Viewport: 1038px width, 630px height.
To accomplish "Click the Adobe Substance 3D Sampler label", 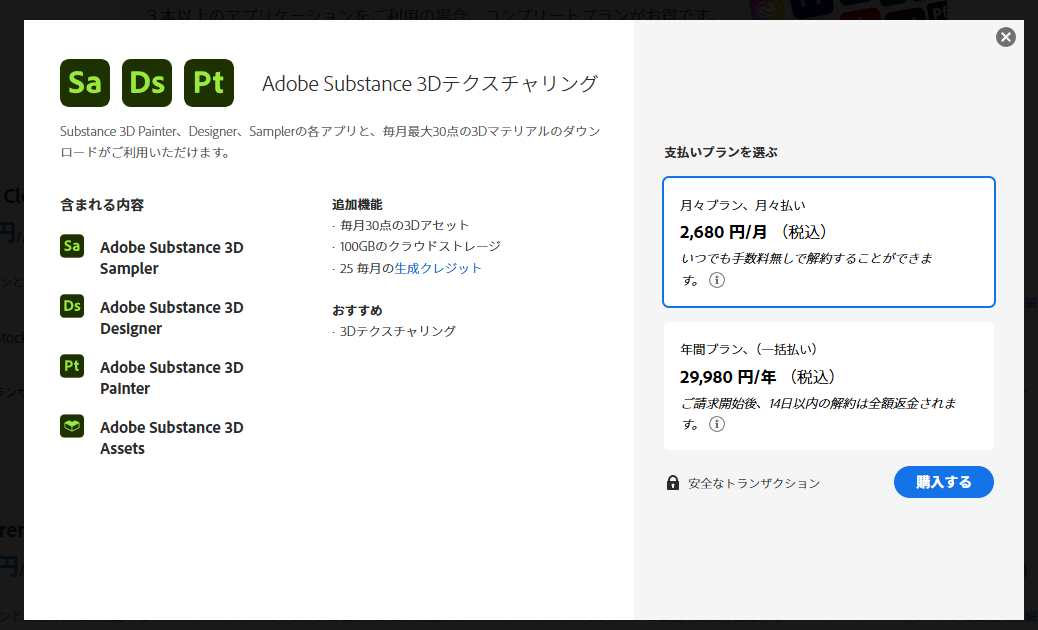I will 171,257.
